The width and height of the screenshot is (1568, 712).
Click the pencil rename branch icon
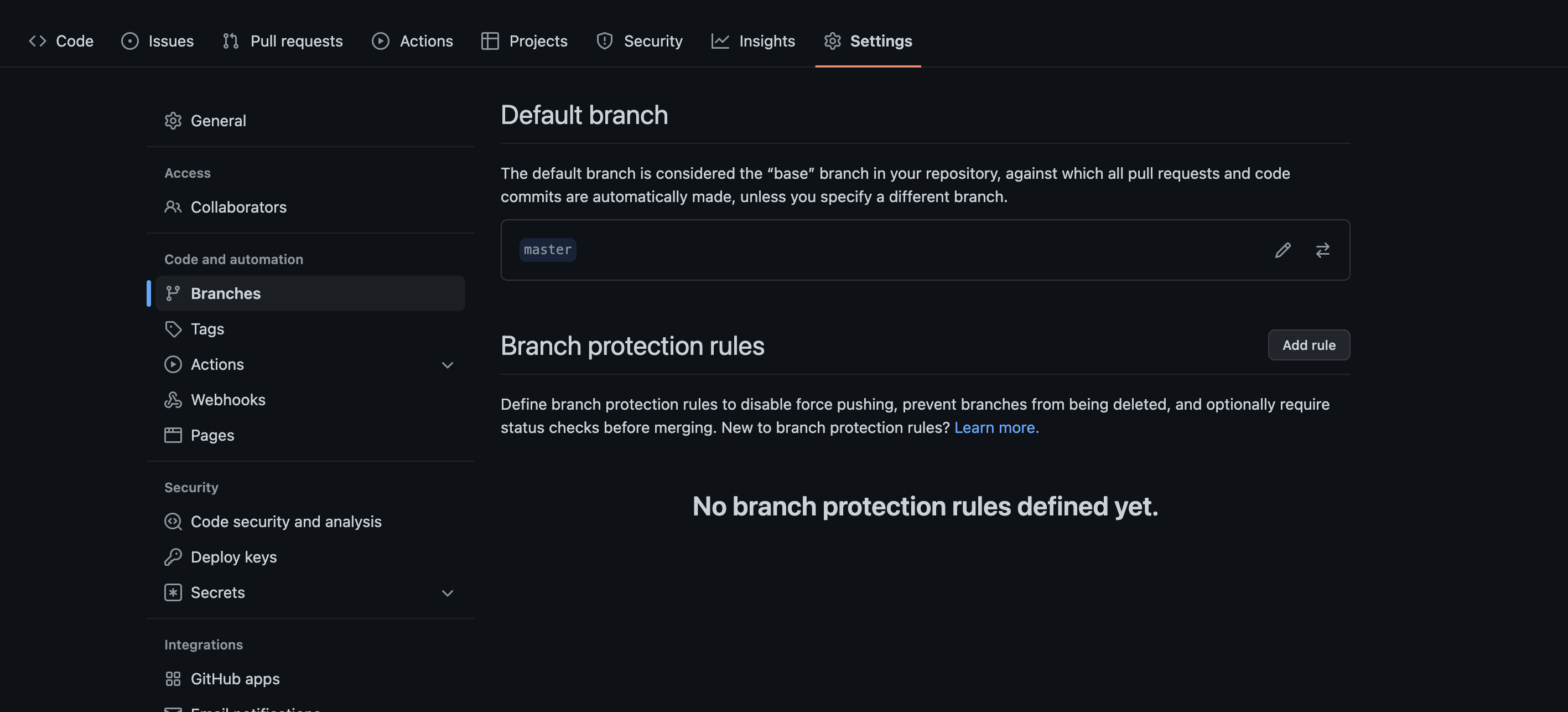(x=1283, y=250)
